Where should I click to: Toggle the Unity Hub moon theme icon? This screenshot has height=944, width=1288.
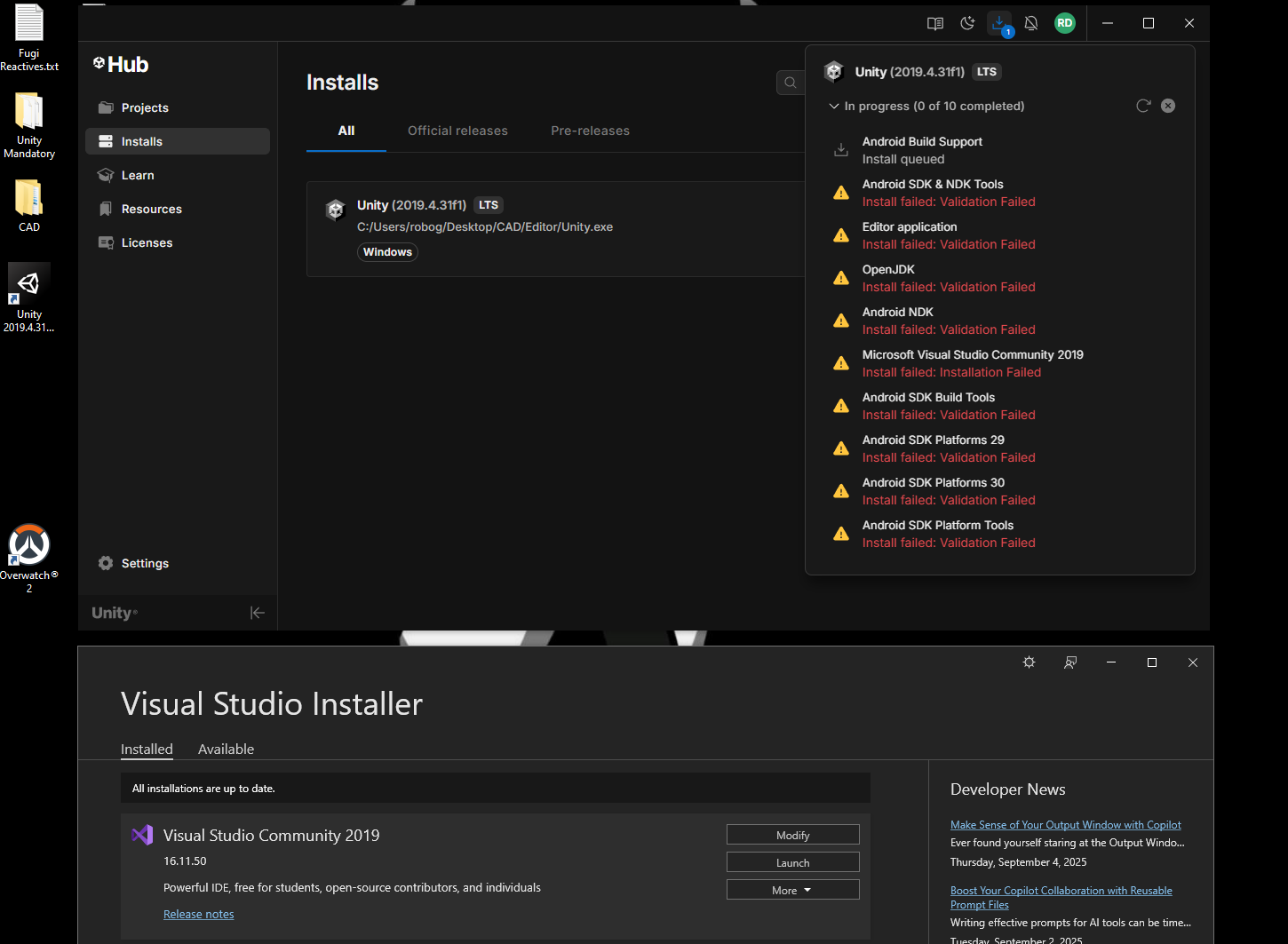pyautogui.click(x=967, y=23)
